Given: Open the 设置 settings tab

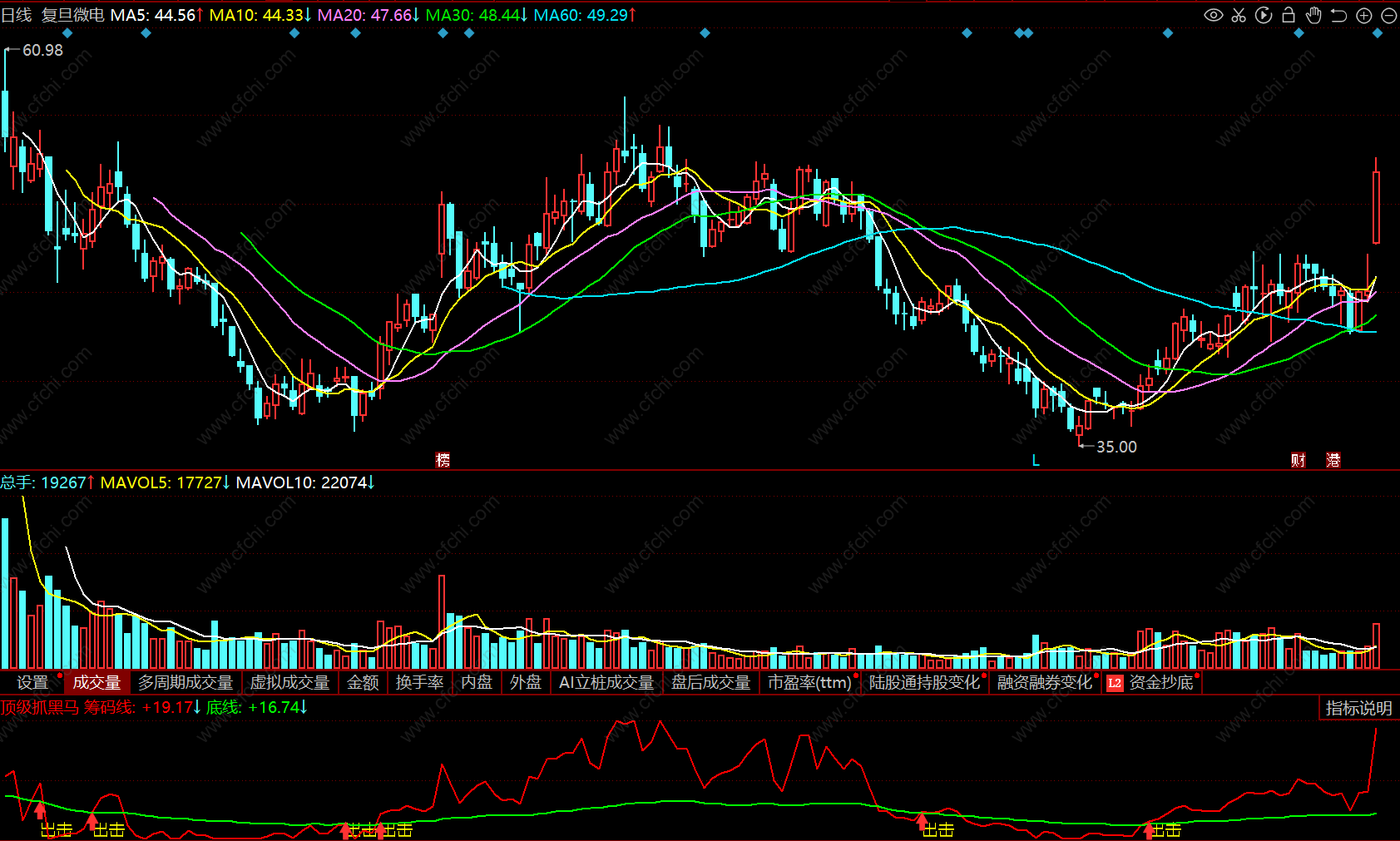Looking at the screenshot, I should (x=33, y=683).
